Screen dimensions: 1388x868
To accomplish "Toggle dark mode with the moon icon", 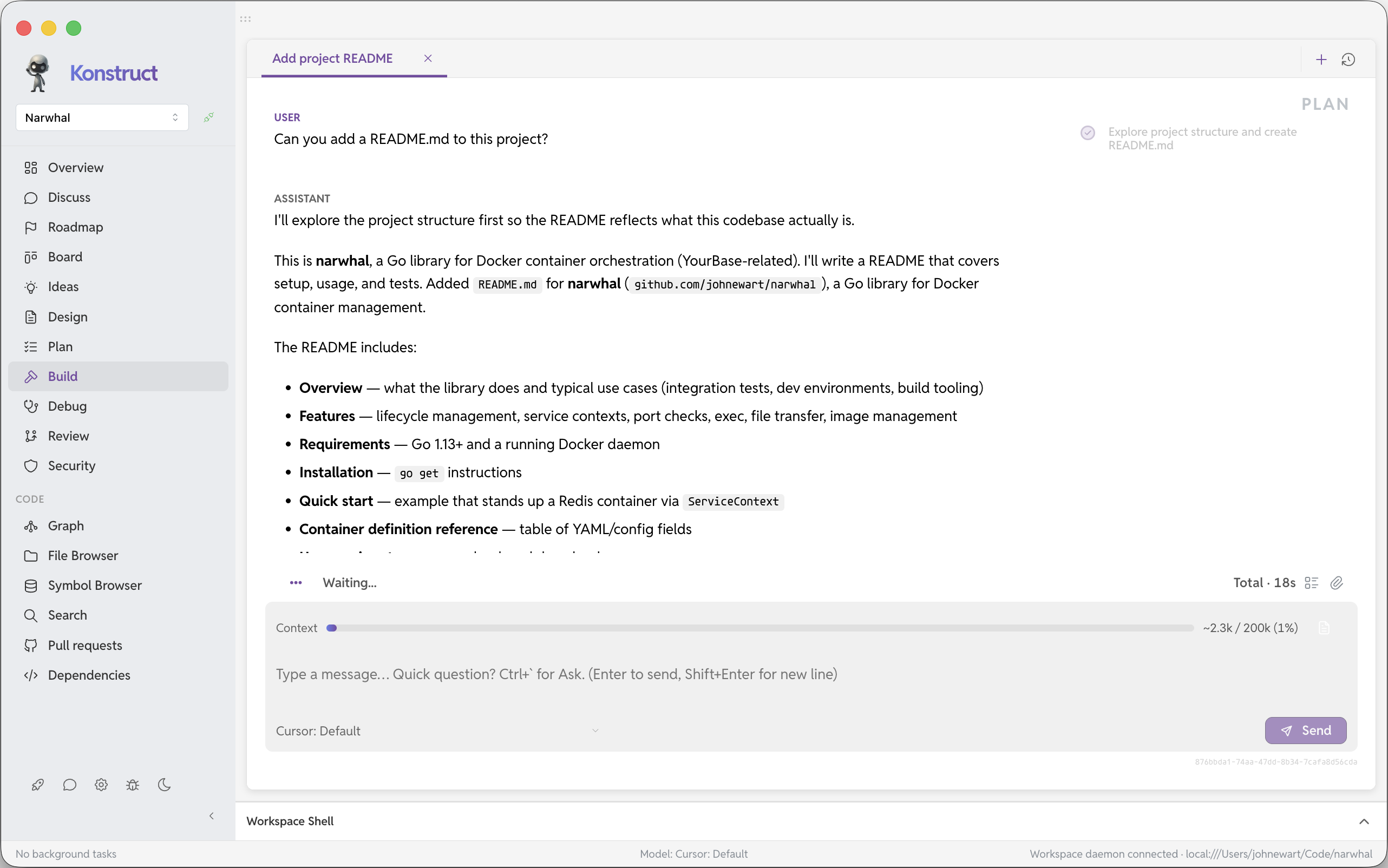I will (164, 785).
